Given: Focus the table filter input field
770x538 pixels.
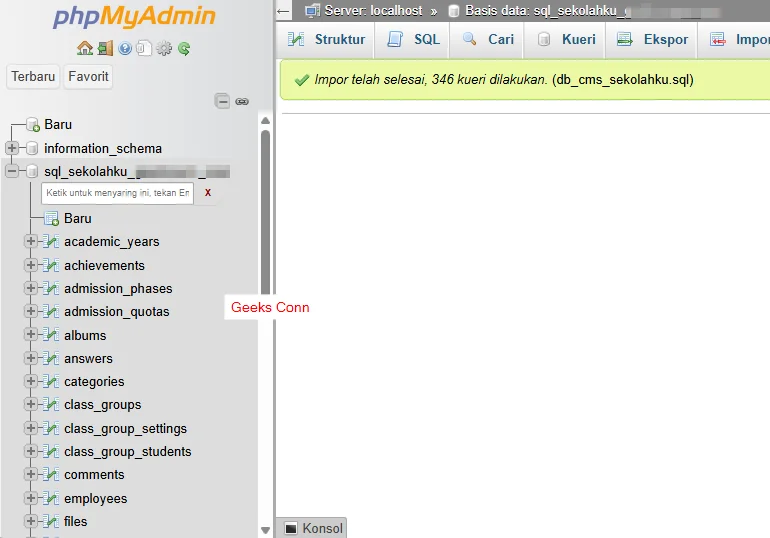Looking at the screenshot, I should 117,193.
